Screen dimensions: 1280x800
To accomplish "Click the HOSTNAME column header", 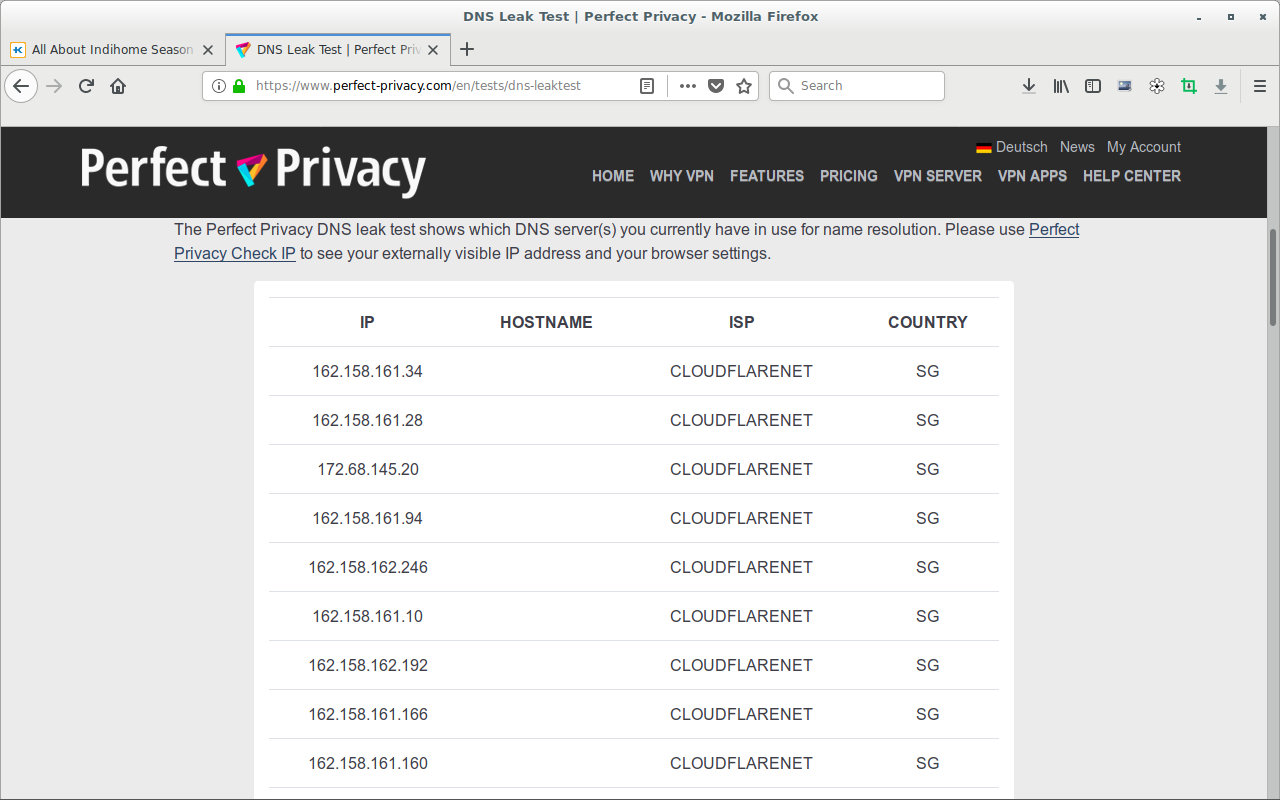I will (x=546, y=322).
